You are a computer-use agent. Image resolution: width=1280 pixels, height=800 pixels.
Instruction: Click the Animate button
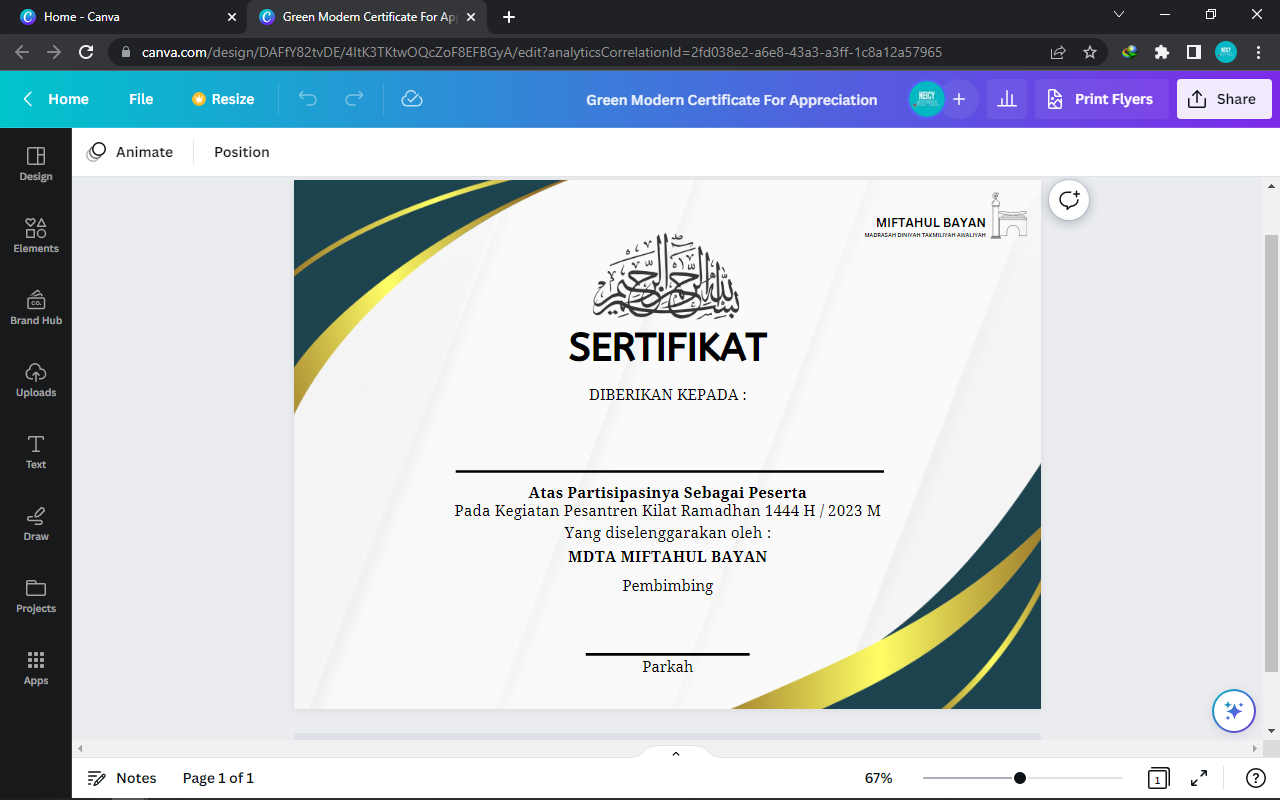pos(130,152)
